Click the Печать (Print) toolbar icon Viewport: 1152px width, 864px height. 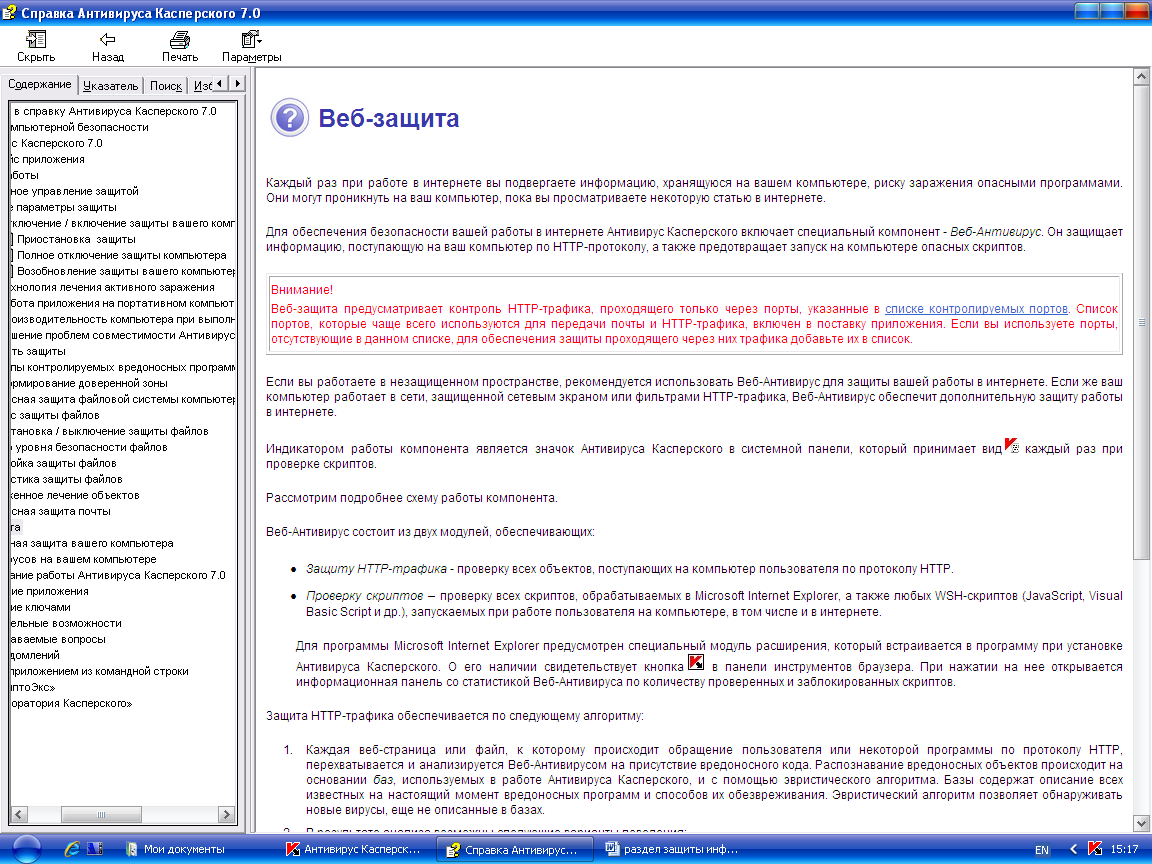tap(179, 46)
